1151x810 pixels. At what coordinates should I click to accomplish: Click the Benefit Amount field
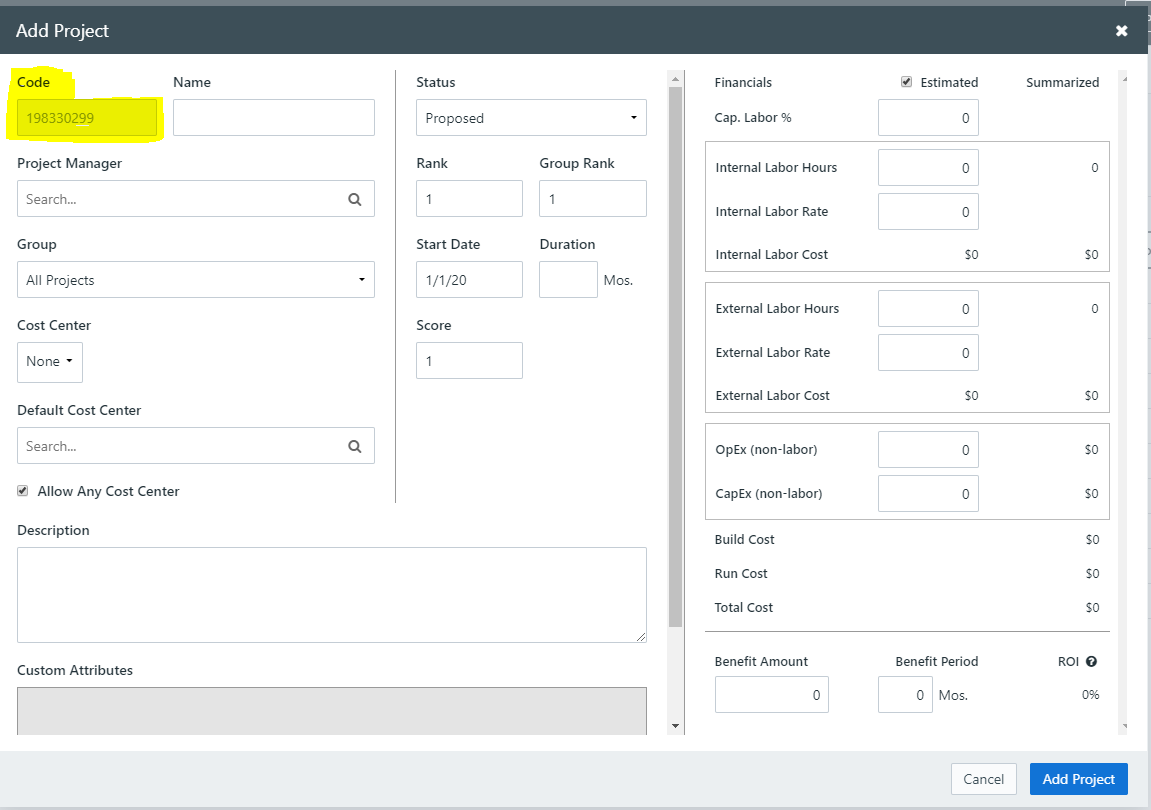[771, 695]
